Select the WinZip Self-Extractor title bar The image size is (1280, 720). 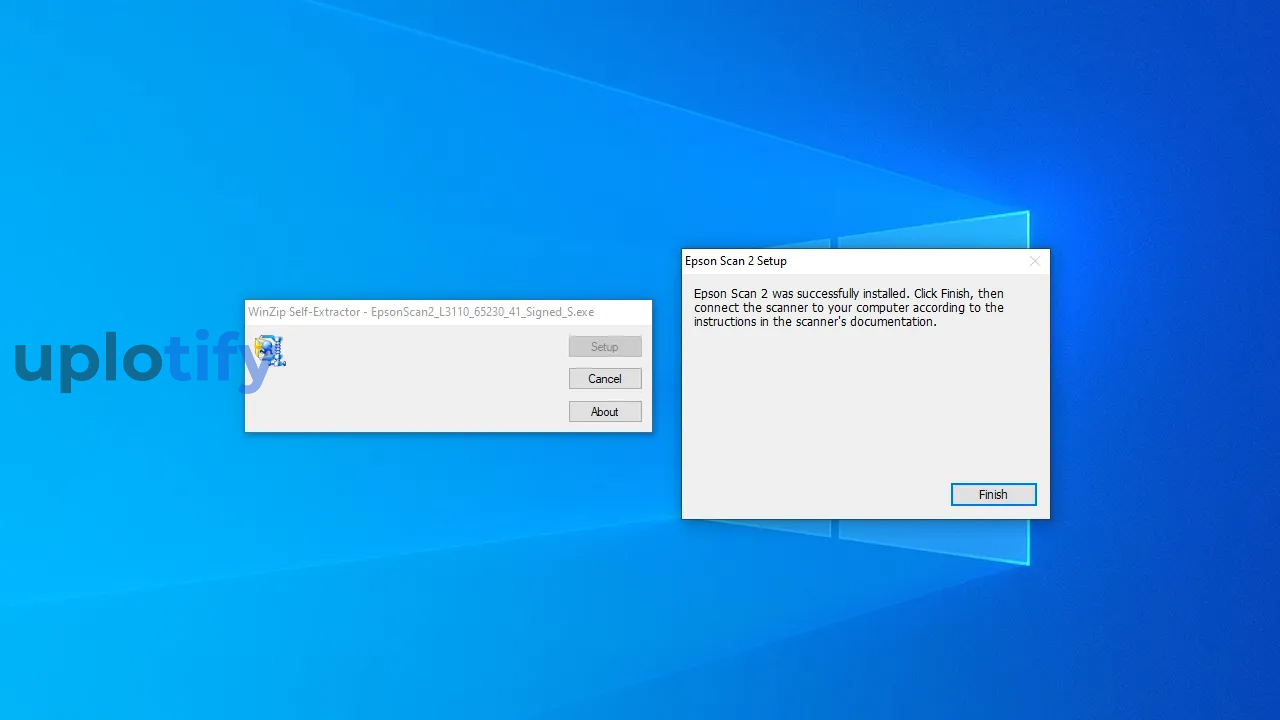coord(448,312)
